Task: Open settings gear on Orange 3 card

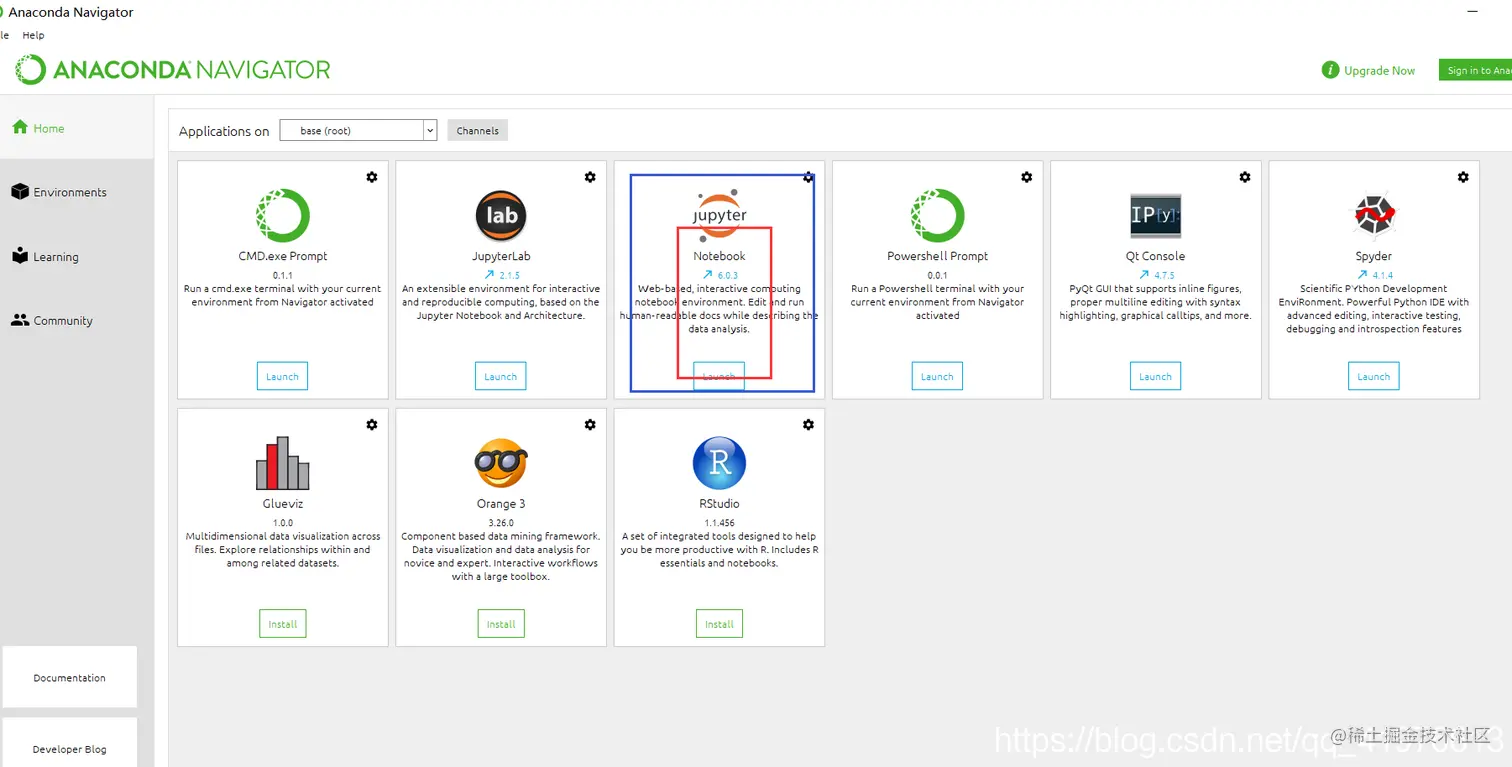Action: click(590, 424)
